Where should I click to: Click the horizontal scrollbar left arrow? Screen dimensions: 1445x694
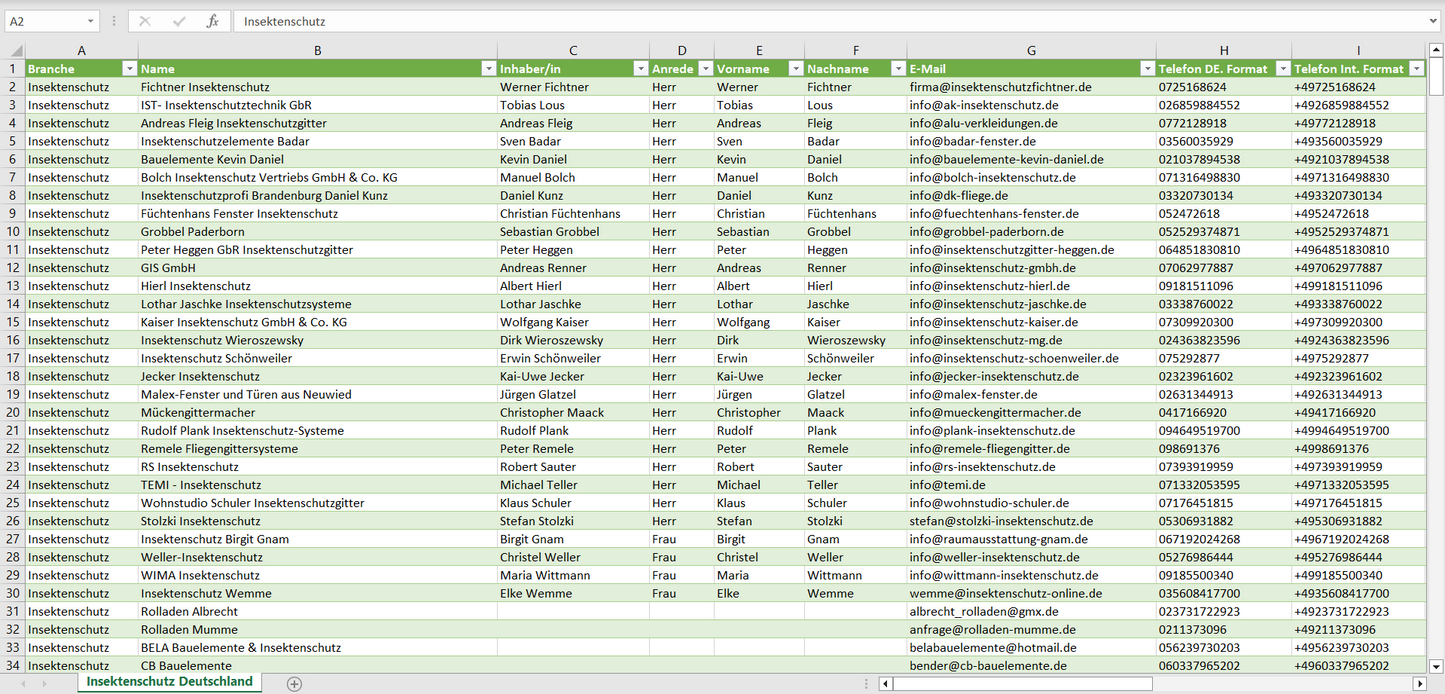(x=885, y=684)
